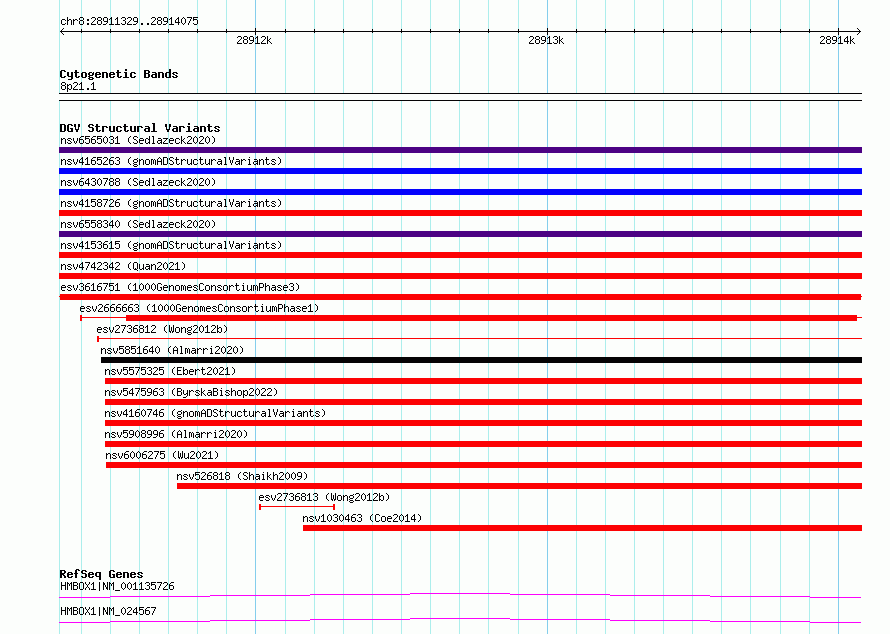This screenshot has width=890, height=634.
Task: Click the right arrowhead of the ruler
Action: tap(859, 32)
